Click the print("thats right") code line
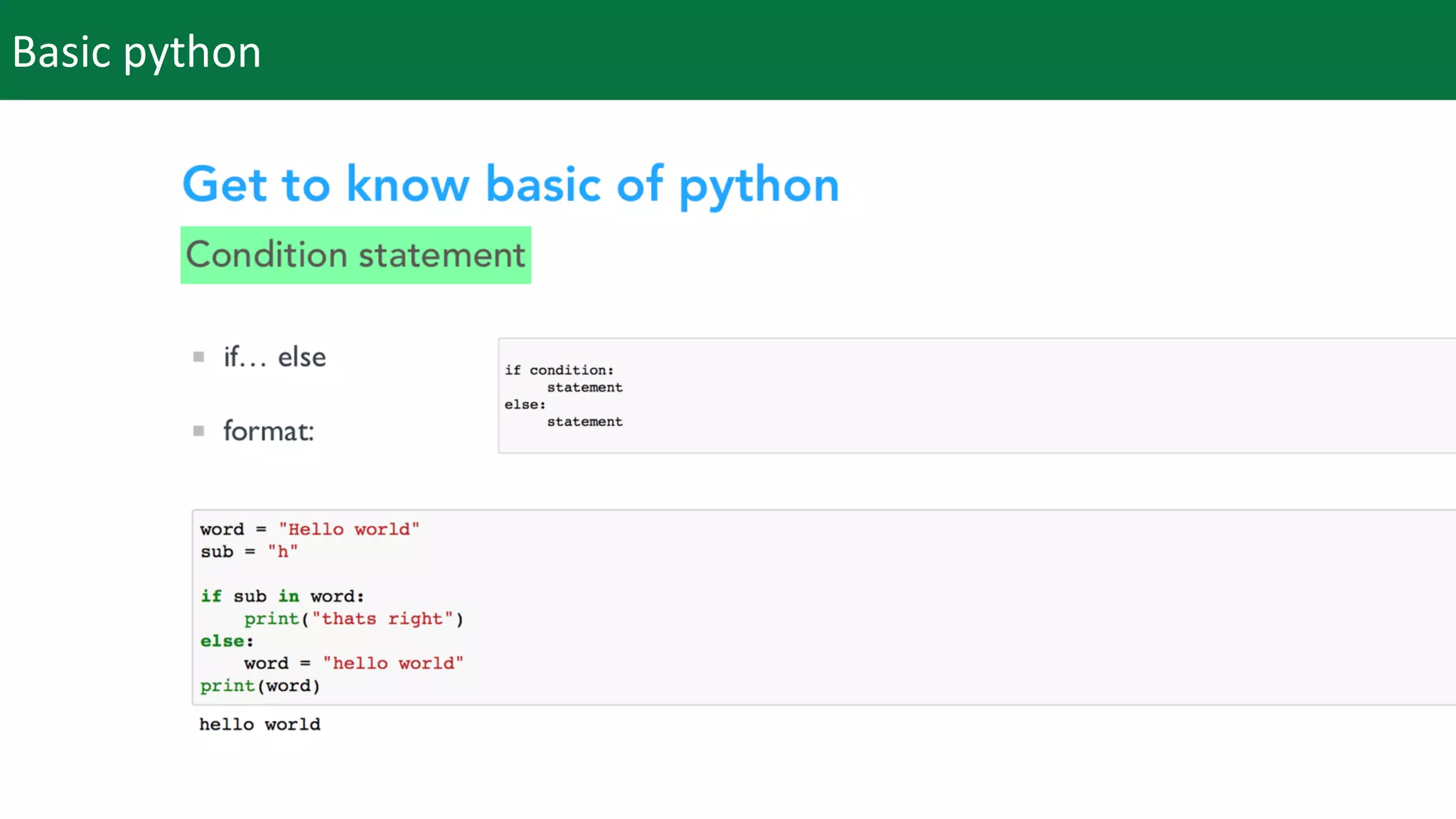Image resolution: width=1456 pixels, height=819 pixels. (354, 619)
